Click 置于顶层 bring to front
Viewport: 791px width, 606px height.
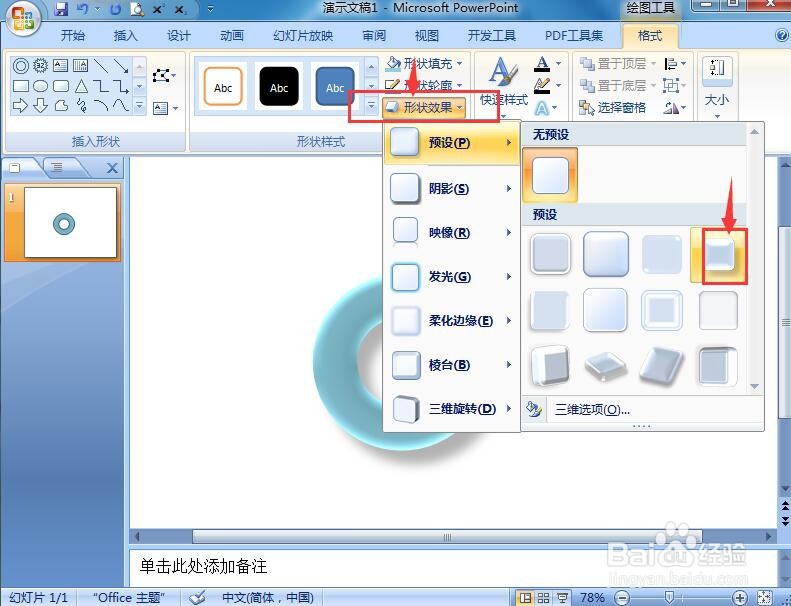click(x=617, y=64)
